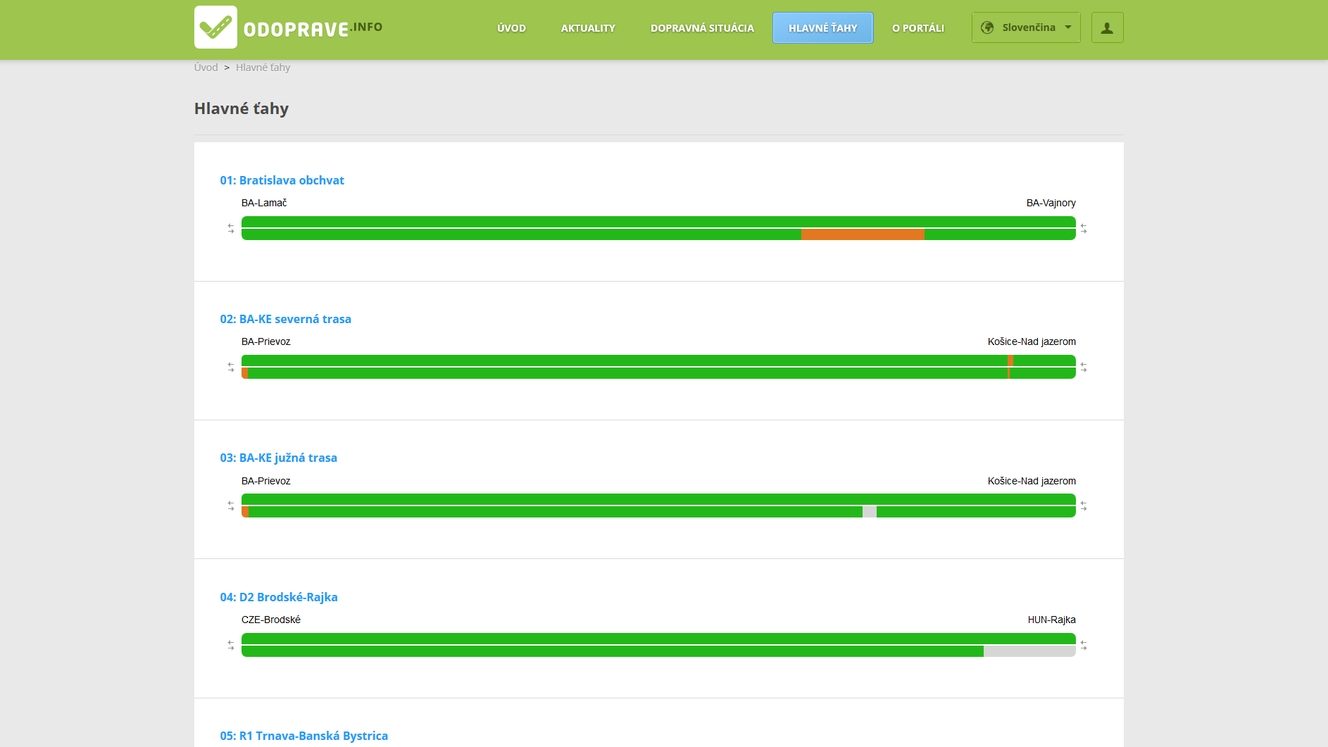Open the 01: Bratislava obchvat link
Screen dimensions: 1328x747
click(282, 180)
